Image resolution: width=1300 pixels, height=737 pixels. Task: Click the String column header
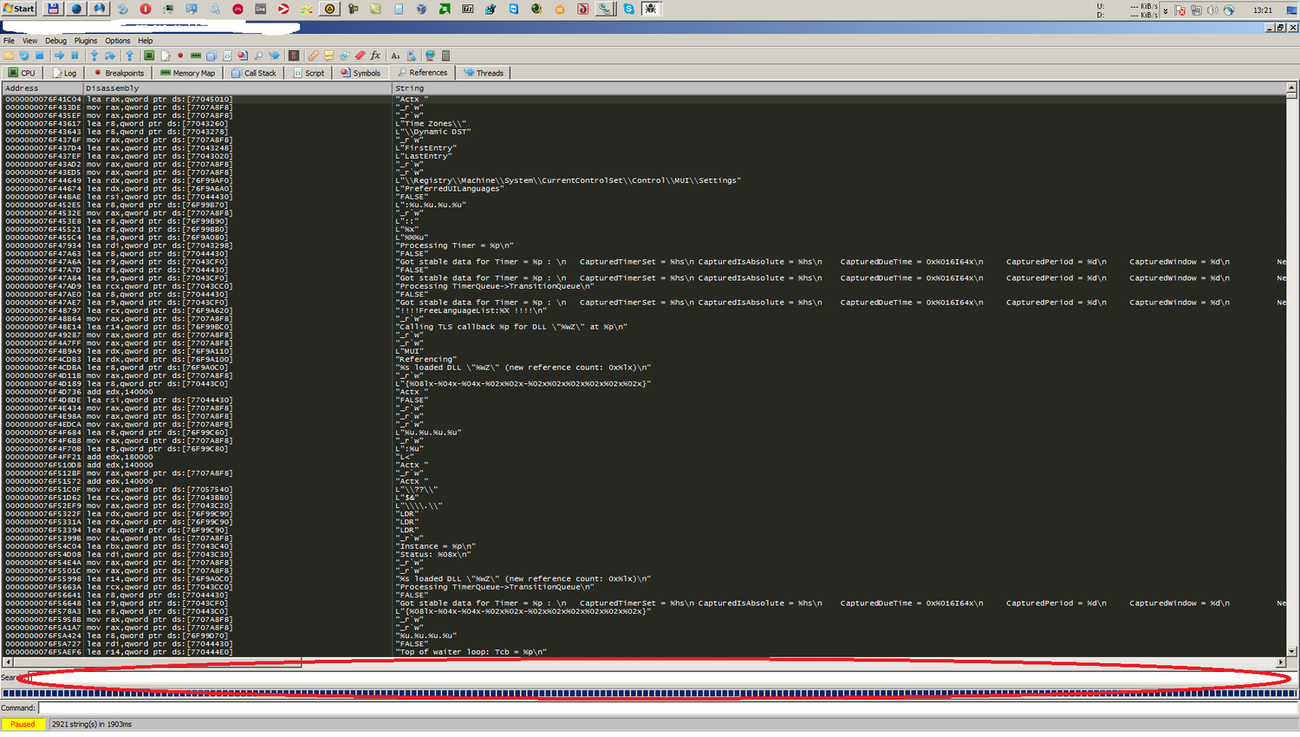point(410,88)
